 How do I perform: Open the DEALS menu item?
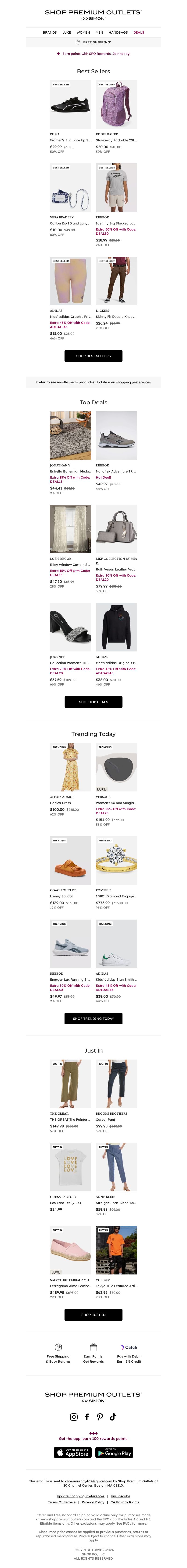point(139,32)
